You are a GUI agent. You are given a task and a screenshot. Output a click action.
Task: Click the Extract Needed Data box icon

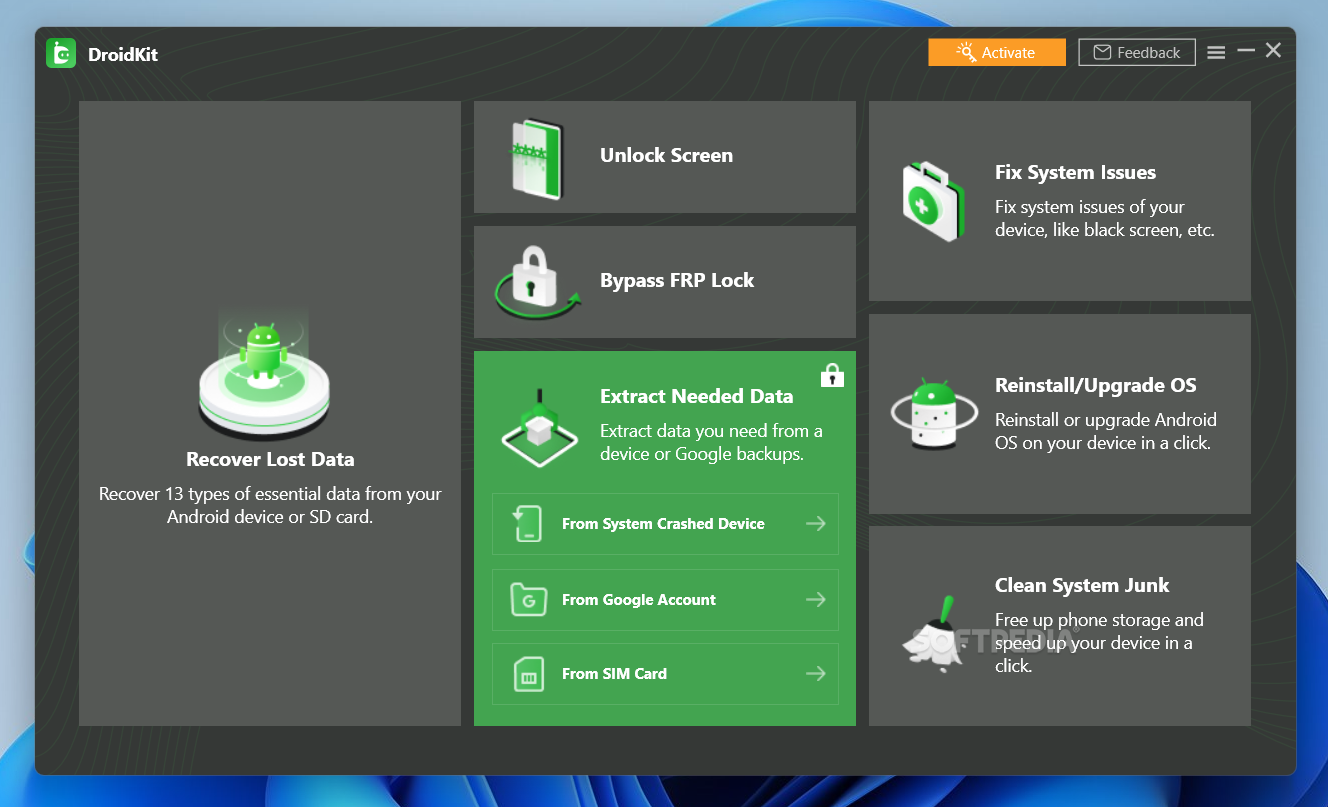pos(540,427)
